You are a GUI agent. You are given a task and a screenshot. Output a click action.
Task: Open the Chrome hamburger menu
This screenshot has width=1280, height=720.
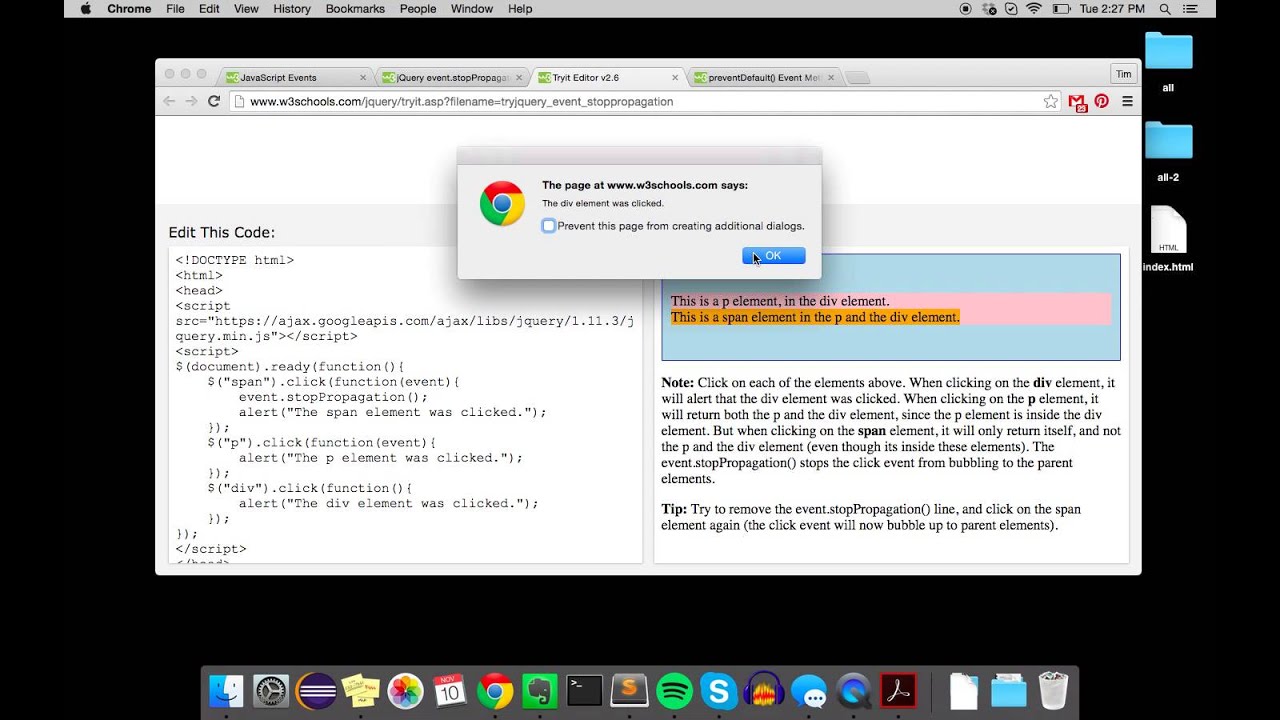[1127, 101]
